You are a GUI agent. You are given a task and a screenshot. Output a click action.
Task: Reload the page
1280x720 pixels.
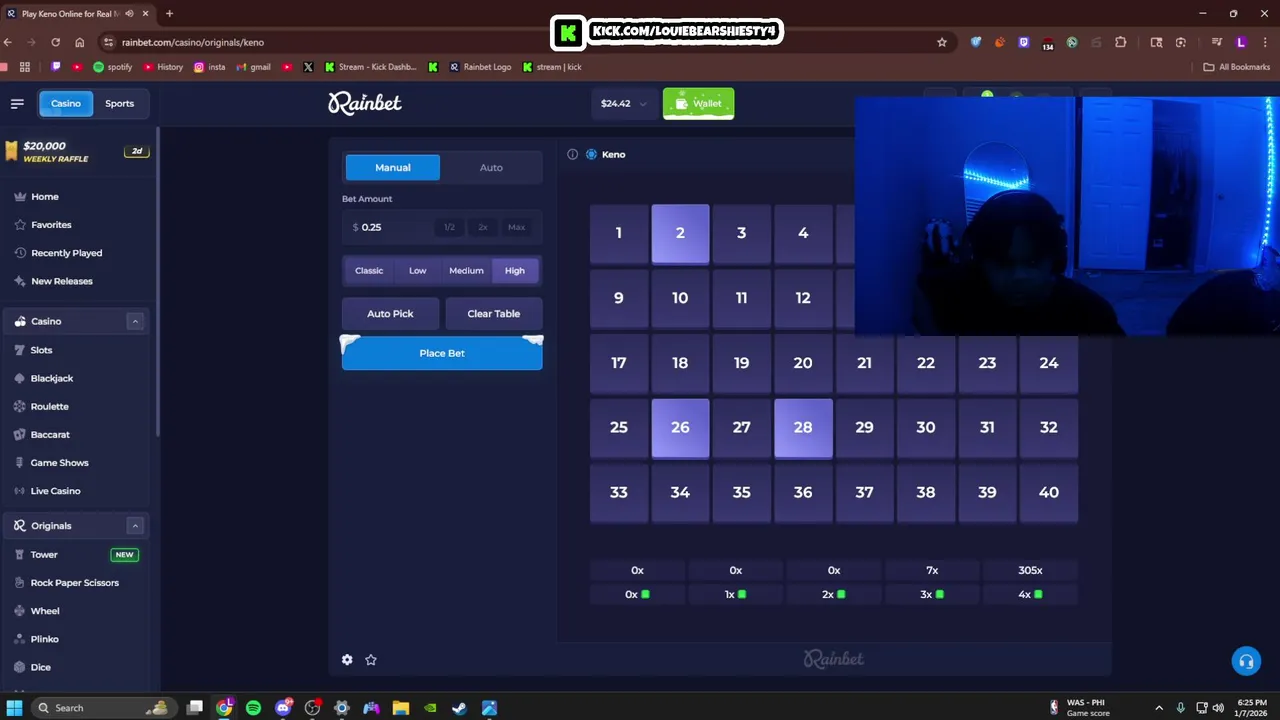click(x=55, y=42)
